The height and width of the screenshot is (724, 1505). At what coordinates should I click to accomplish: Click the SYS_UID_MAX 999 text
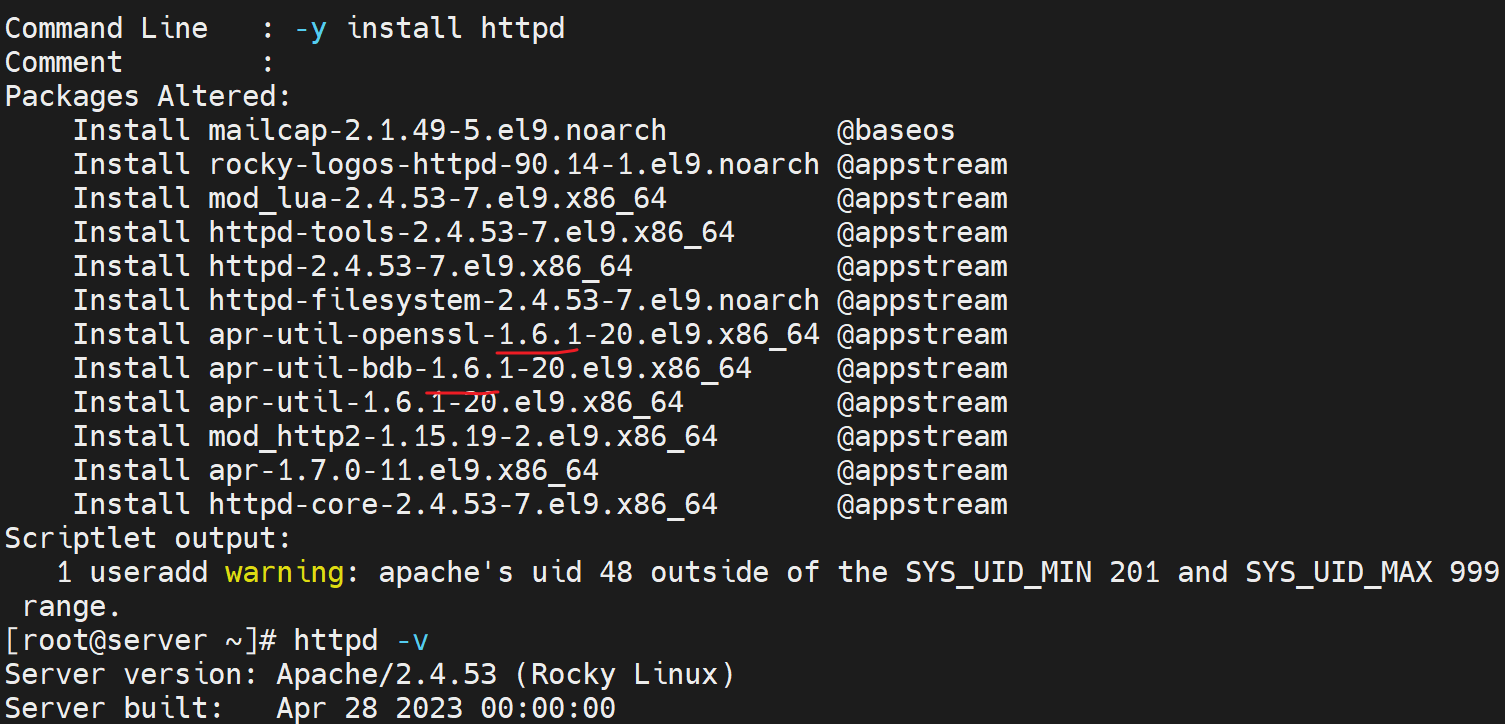coord(1372,572)
